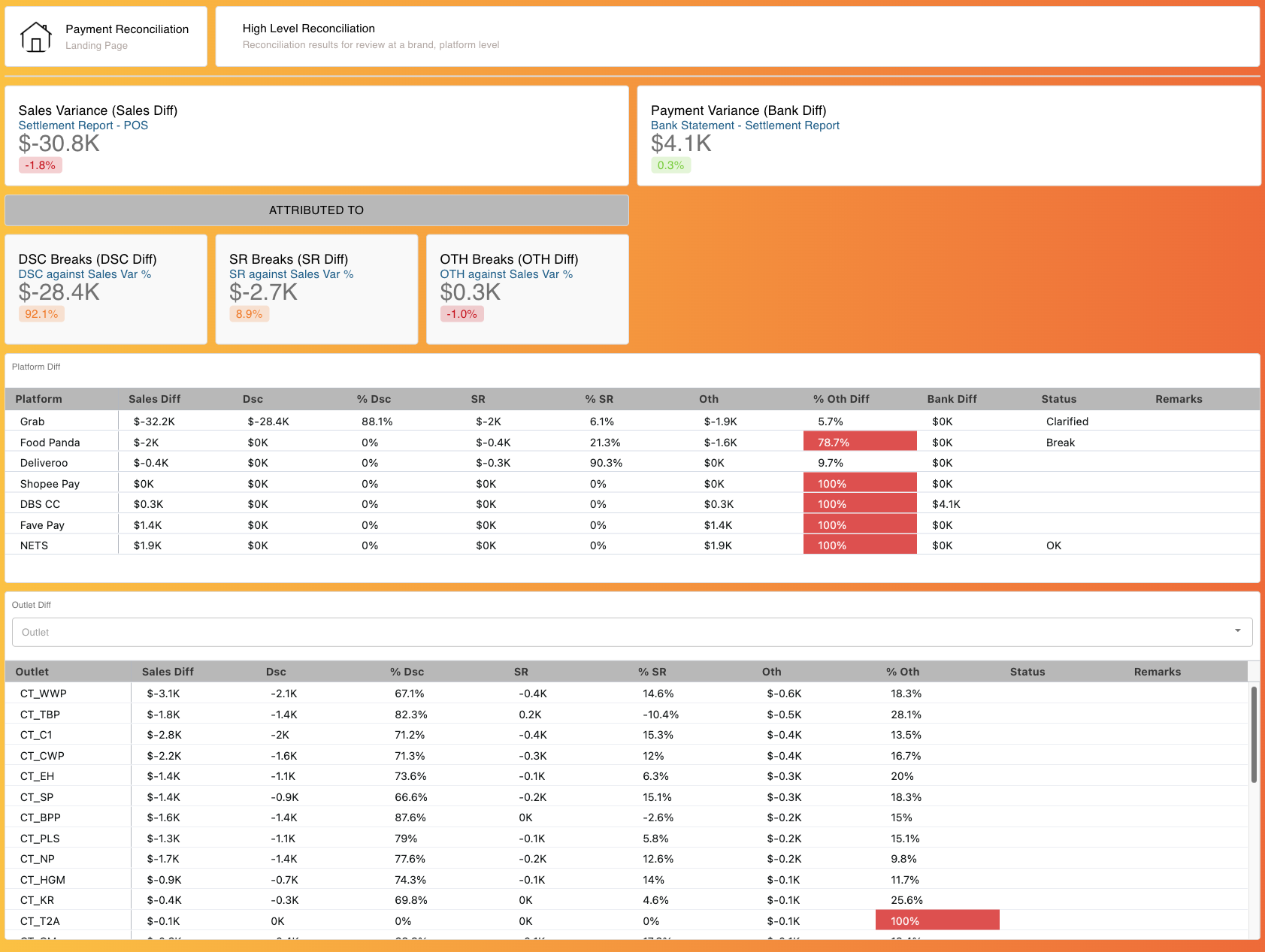Select the CT_NP outlet row

tap(627, 859)
